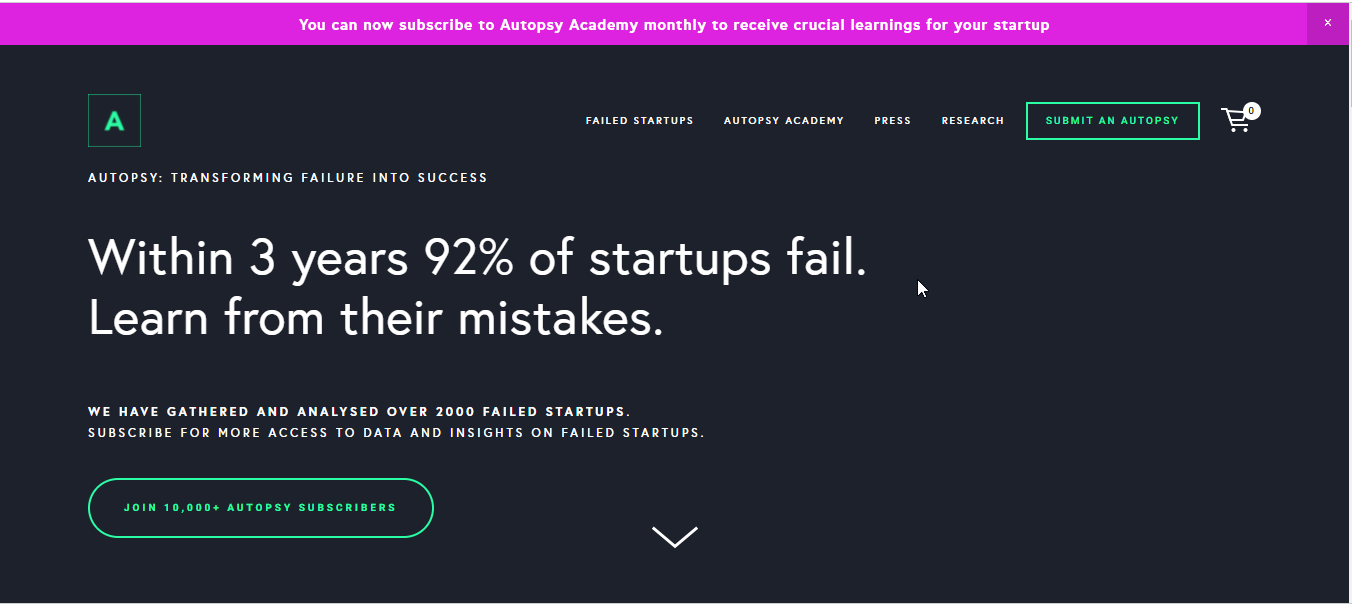Image resolution: width=1352 pixels, height=606 pixels.
Task: Click the outlined logo square in the top left
Action: tap(114, 120)
